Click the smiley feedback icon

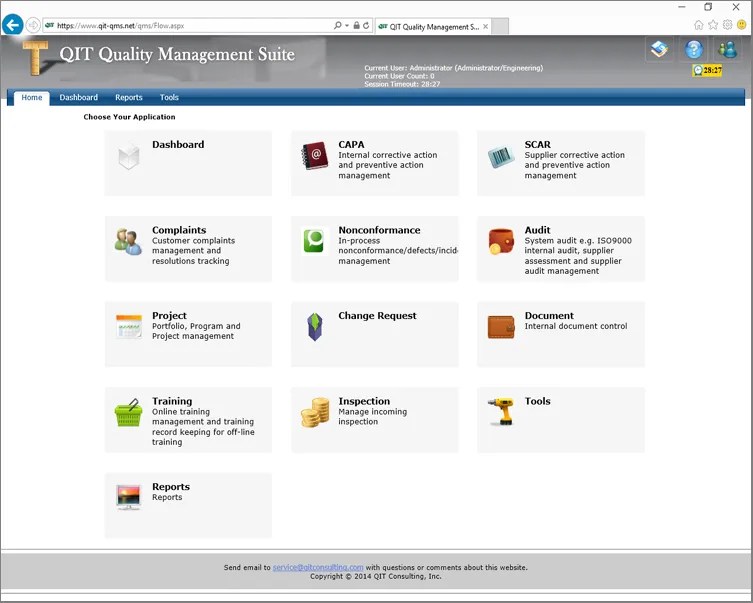click(x=742, y=25)
